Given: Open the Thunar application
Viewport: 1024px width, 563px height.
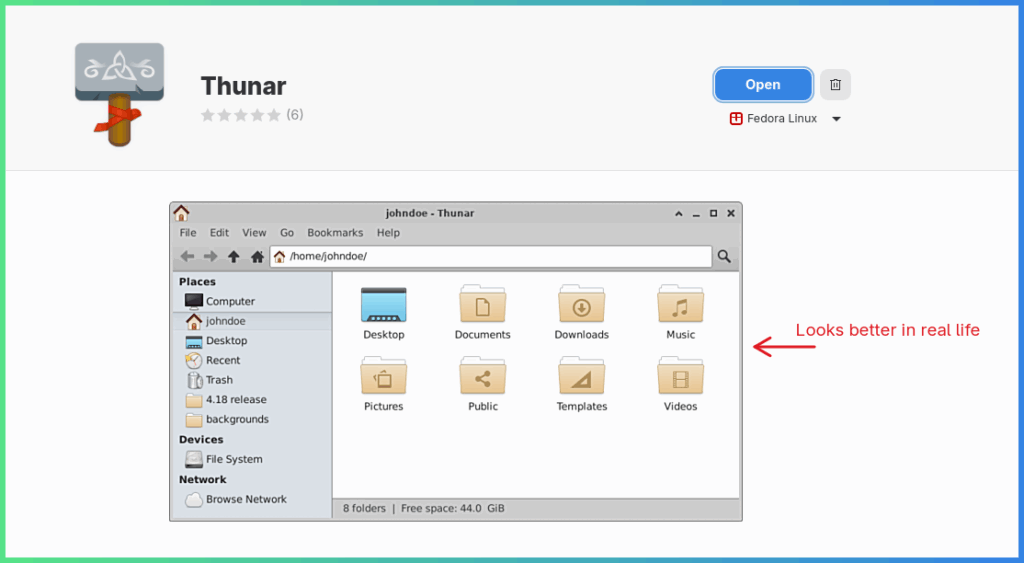Looking at the screenshot, I should [763, 85].
